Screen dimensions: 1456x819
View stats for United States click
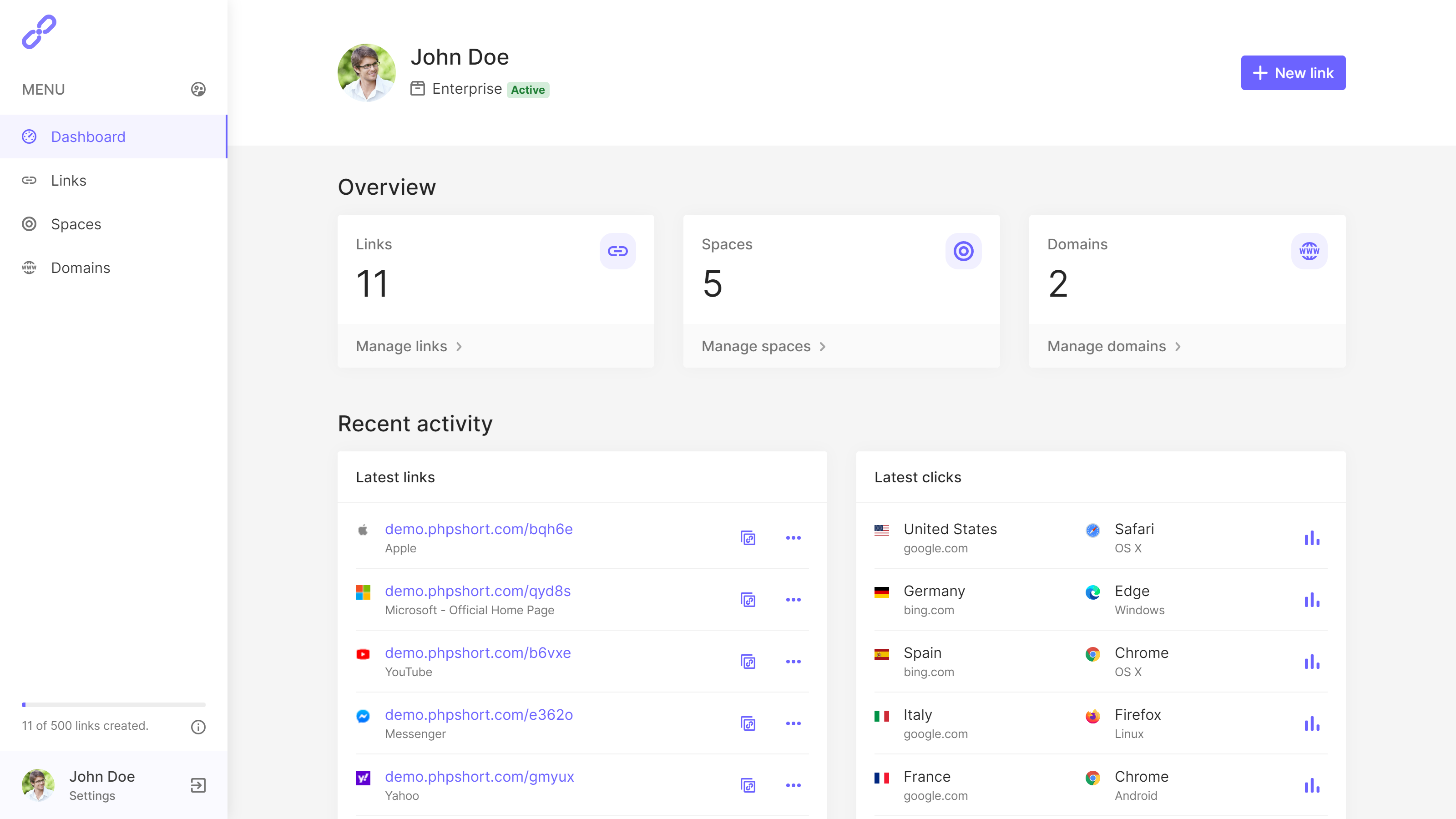coord(1311,538)
